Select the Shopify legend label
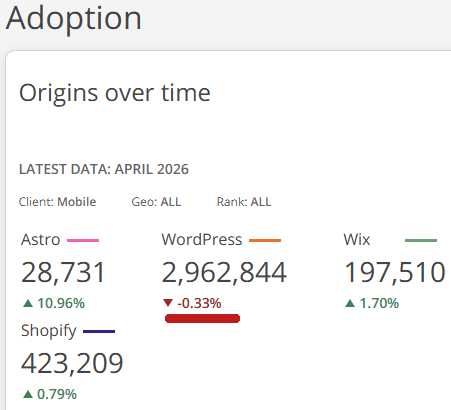 click(49, 331)
